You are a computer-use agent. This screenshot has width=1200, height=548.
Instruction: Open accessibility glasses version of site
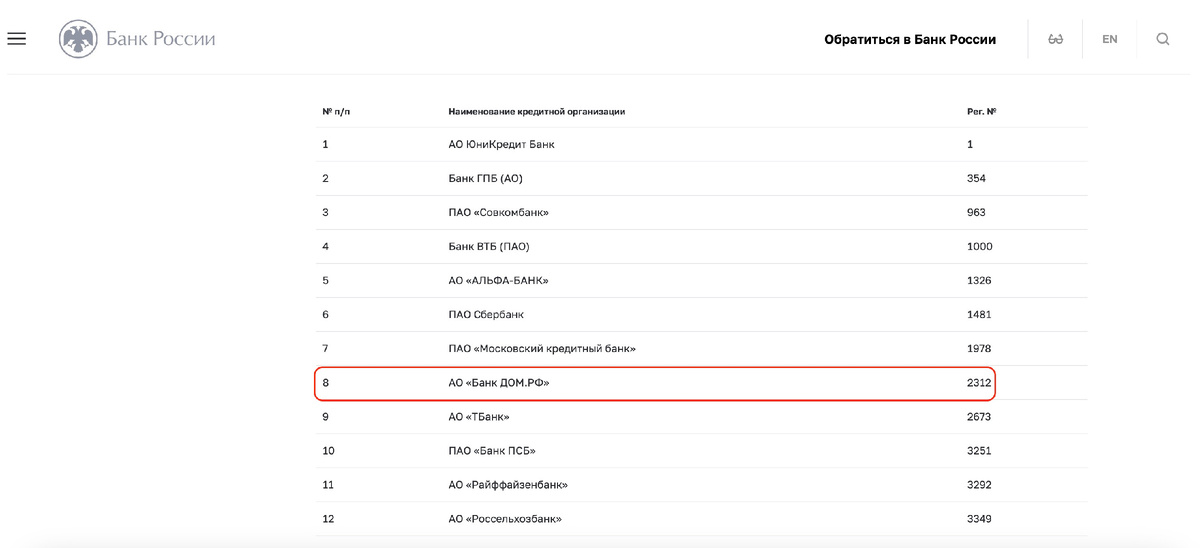1055,39
